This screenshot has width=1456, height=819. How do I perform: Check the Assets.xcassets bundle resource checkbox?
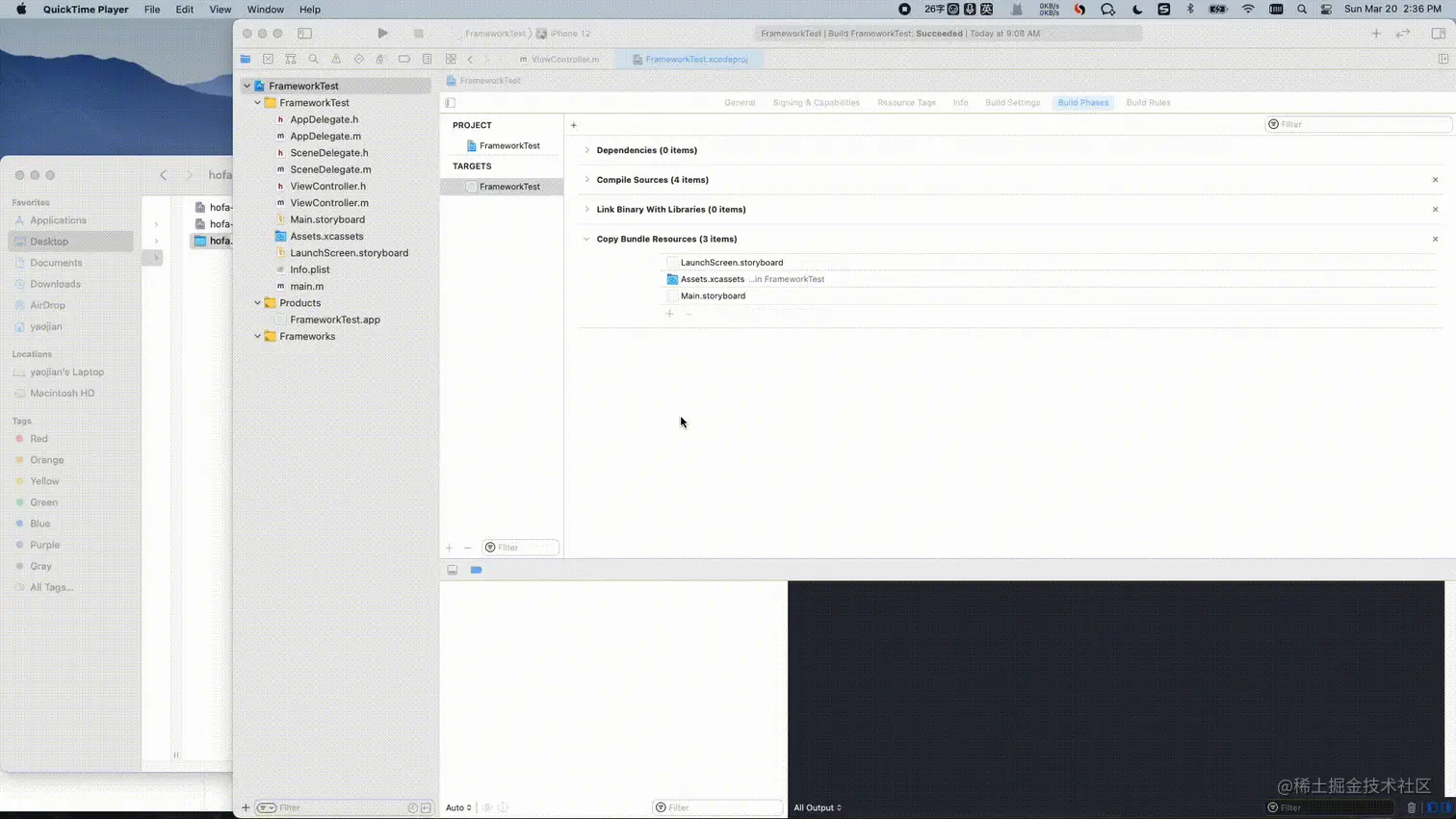[672, 279]
